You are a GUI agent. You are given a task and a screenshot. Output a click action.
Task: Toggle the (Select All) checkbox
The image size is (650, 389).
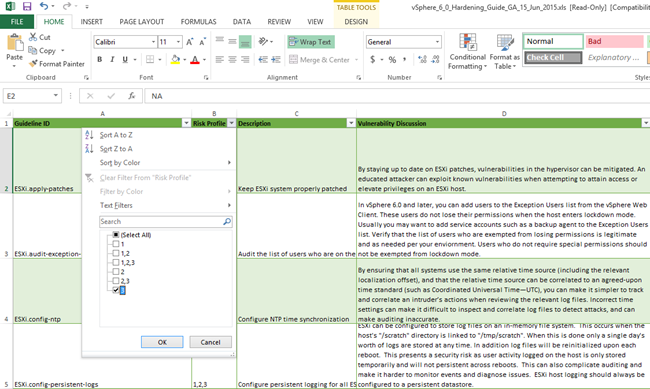coord(116,235)
